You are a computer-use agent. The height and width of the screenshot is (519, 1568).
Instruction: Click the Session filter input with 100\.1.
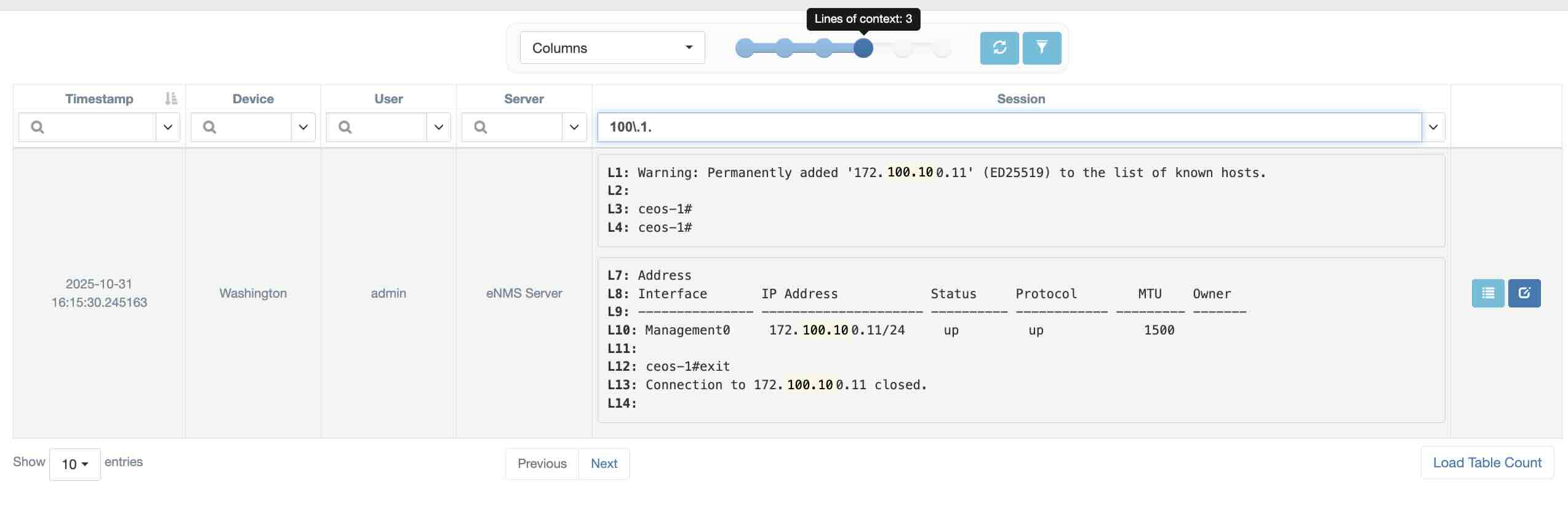coord(1009,127)
